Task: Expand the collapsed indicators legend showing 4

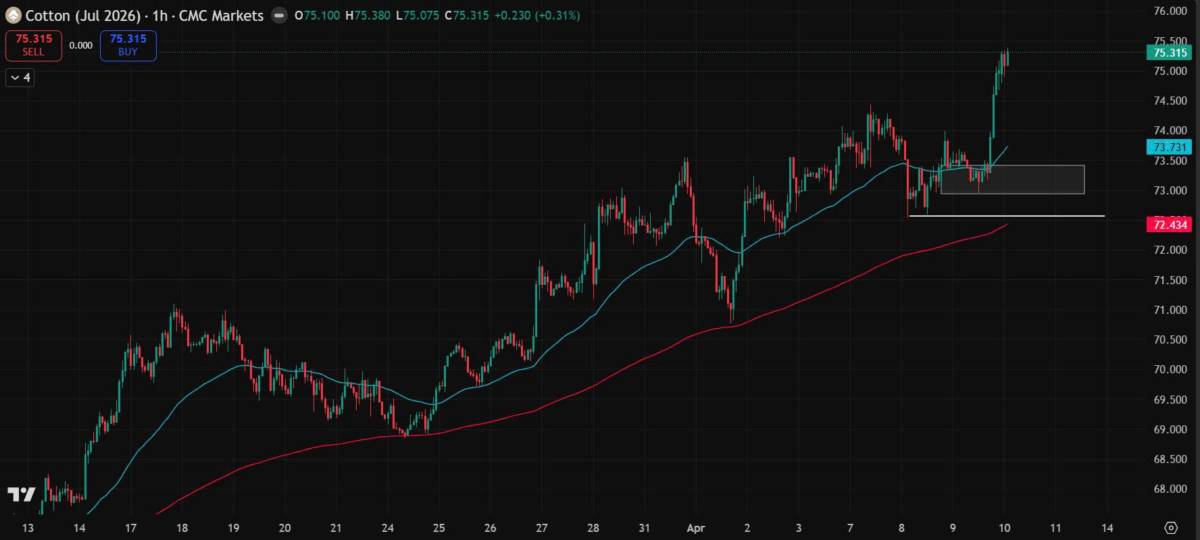Action: [x=20, y=77]
